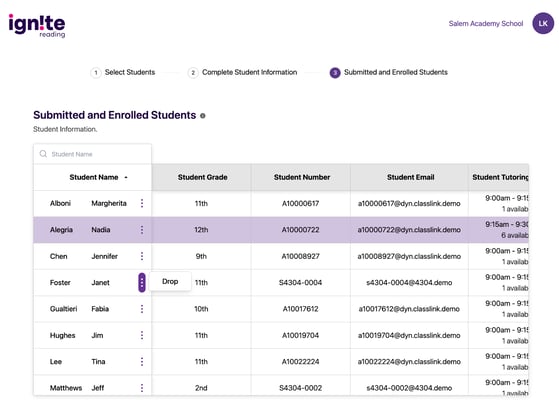Click email a10017612@dyn.classlink.demo
559x405 pixels.
pyautogui.click(x=409, y=309)
